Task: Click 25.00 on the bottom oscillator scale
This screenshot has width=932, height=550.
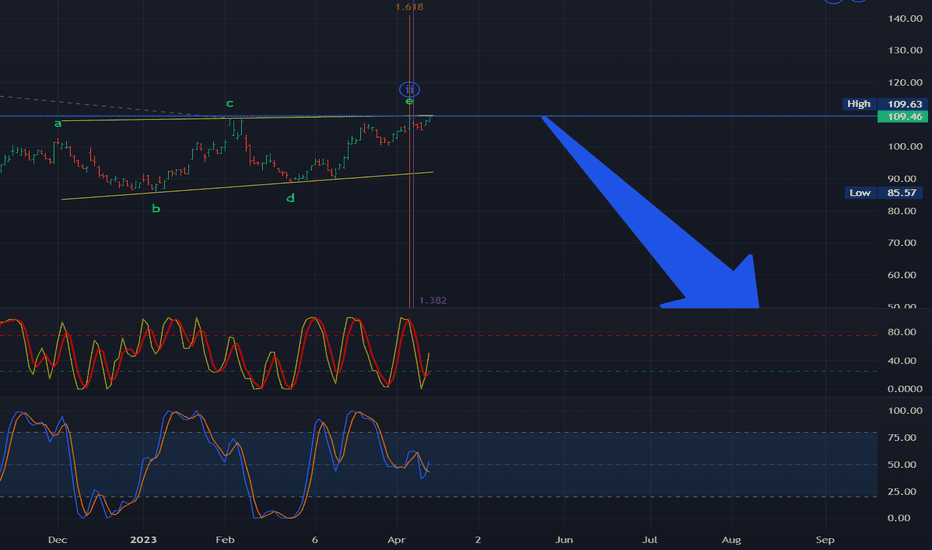Action: click(x=902, y=491)
